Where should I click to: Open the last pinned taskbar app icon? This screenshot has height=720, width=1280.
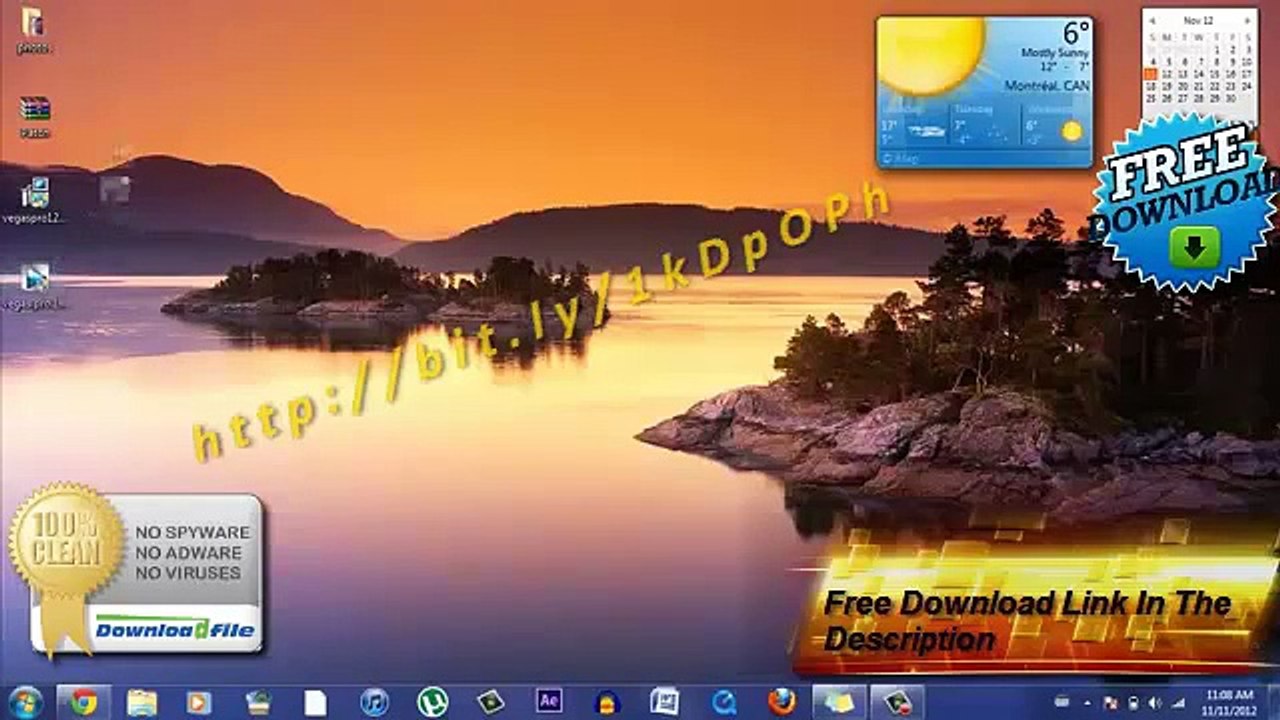point(897,702)
